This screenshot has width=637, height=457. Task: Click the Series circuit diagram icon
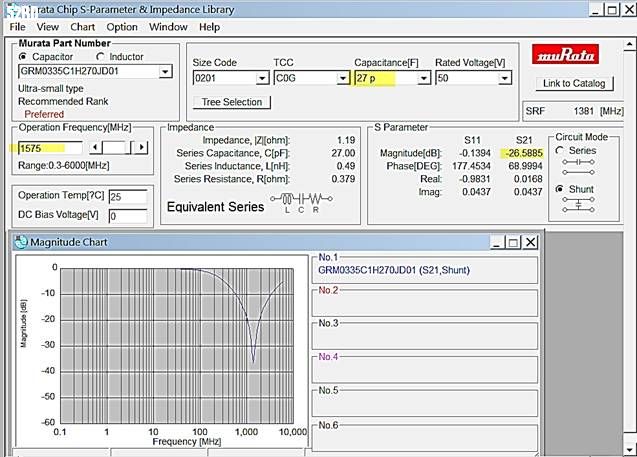coord(578,167)
